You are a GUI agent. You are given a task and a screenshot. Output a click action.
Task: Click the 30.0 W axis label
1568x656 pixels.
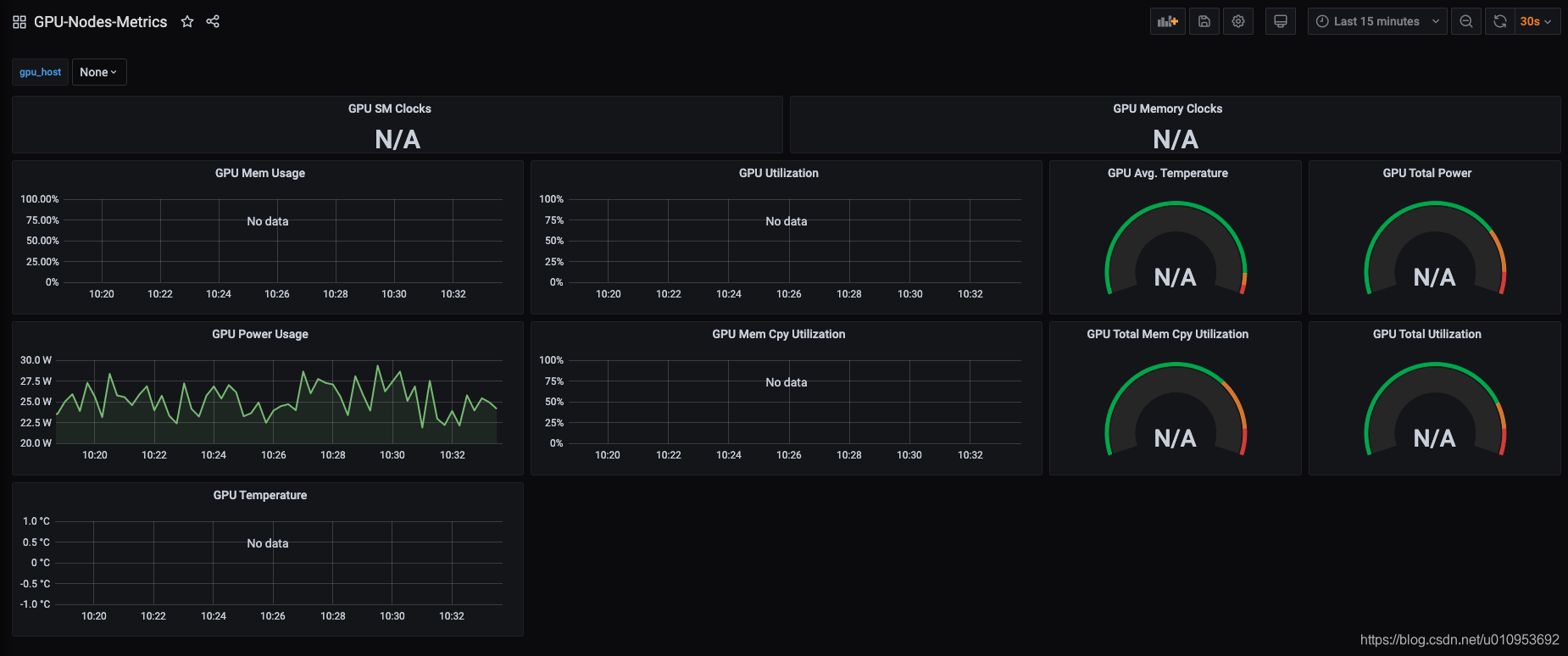36,360
